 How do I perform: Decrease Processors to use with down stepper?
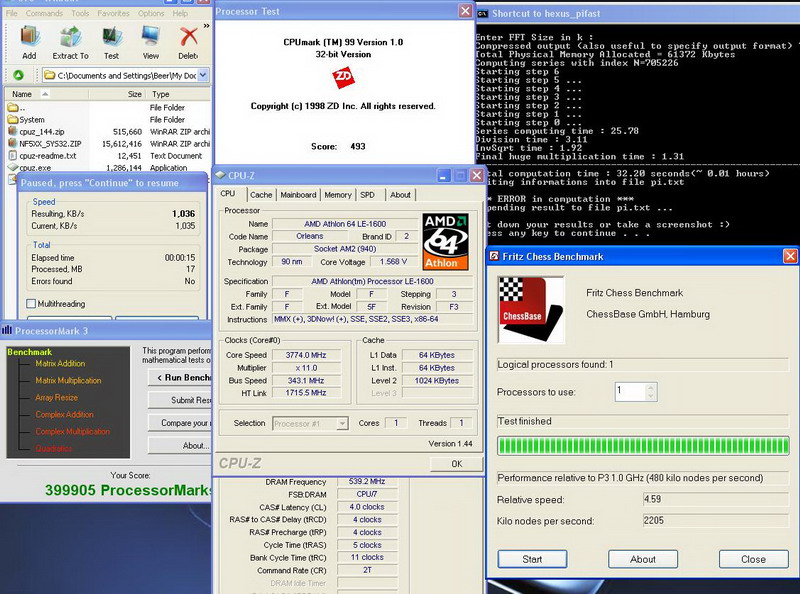(651, 396)
